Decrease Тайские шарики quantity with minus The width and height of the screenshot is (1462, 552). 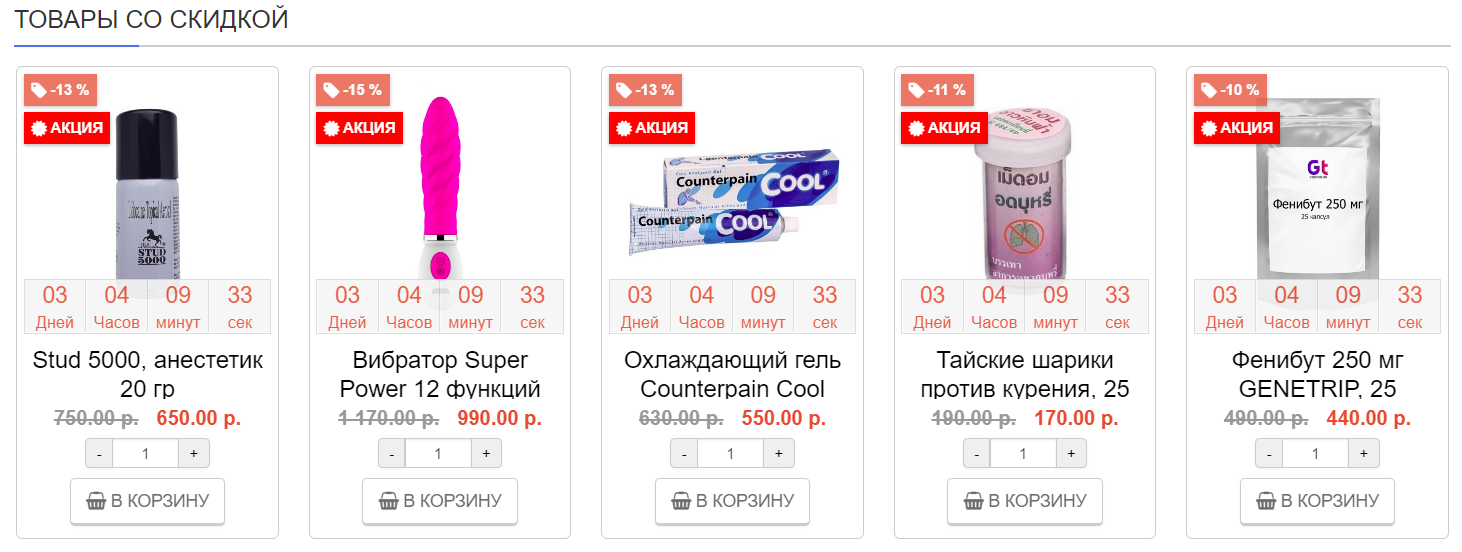(x=977, y=454)
